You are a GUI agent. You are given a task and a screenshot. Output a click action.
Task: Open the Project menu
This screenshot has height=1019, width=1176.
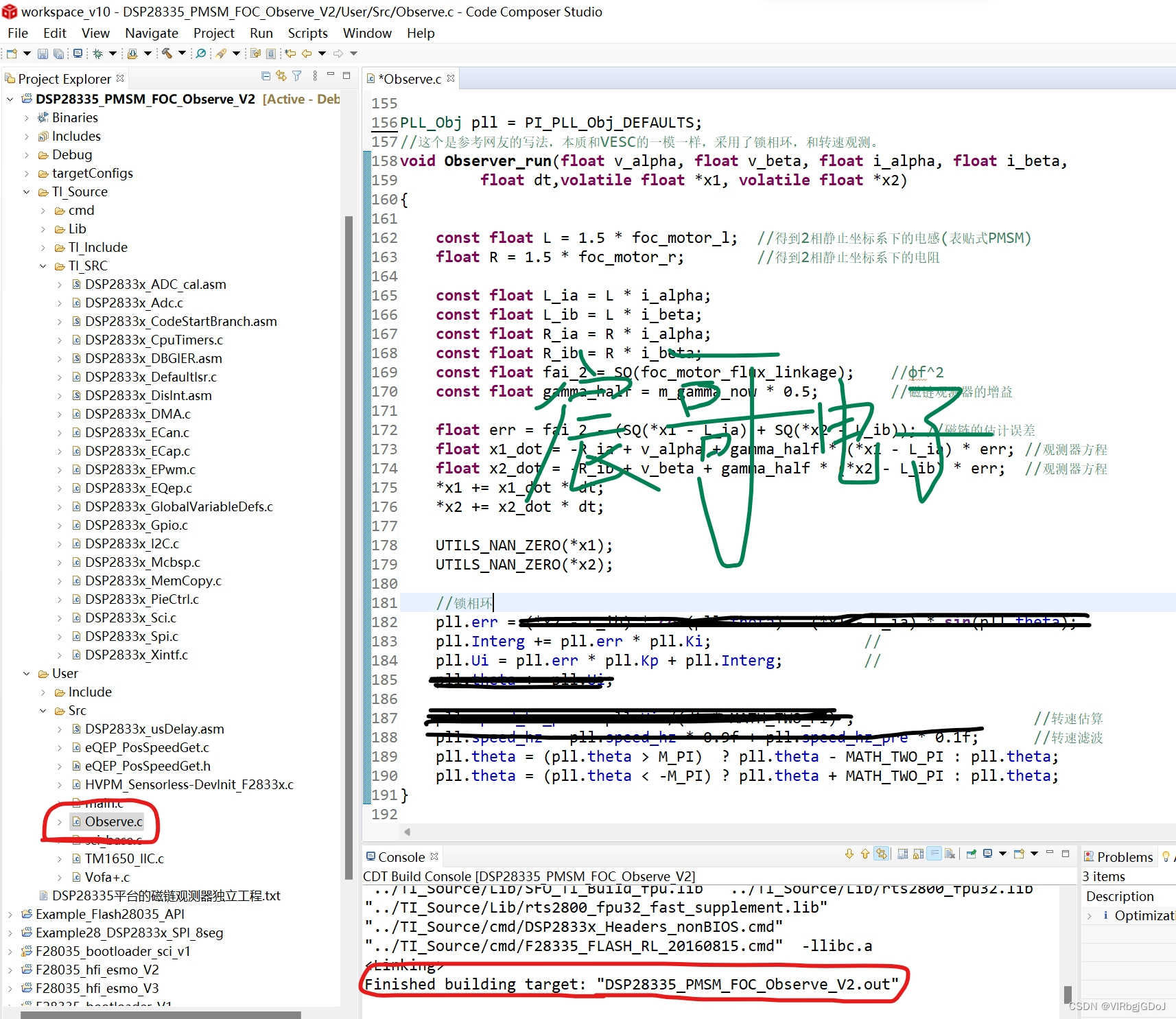(x=214, y=33)
